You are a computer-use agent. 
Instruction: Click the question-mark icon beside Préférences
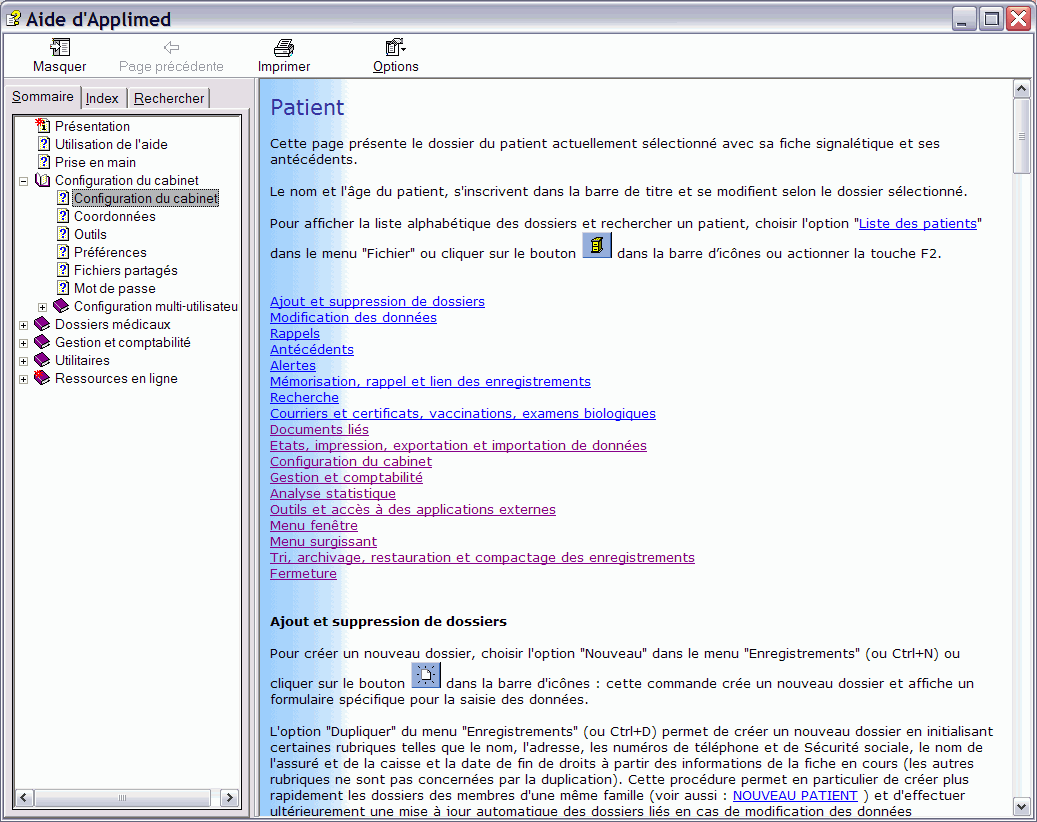[x=63, y=252]
